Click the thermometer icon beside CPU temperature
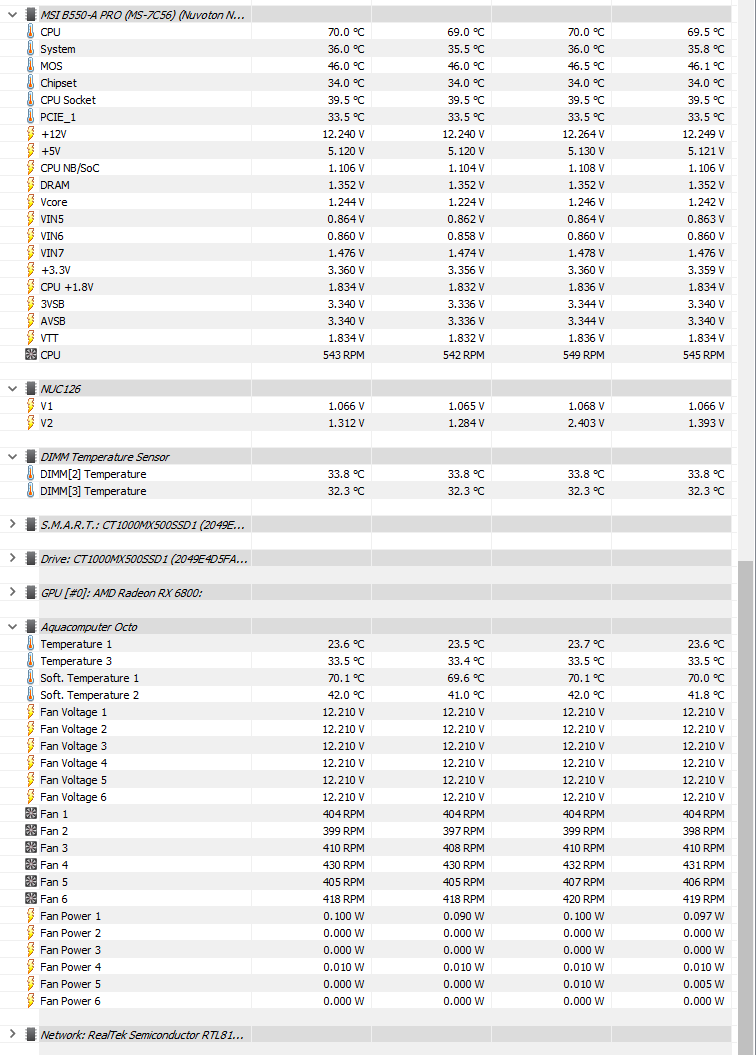The image size is (756, 1055). pyautogui.click(x=30, y=32)
